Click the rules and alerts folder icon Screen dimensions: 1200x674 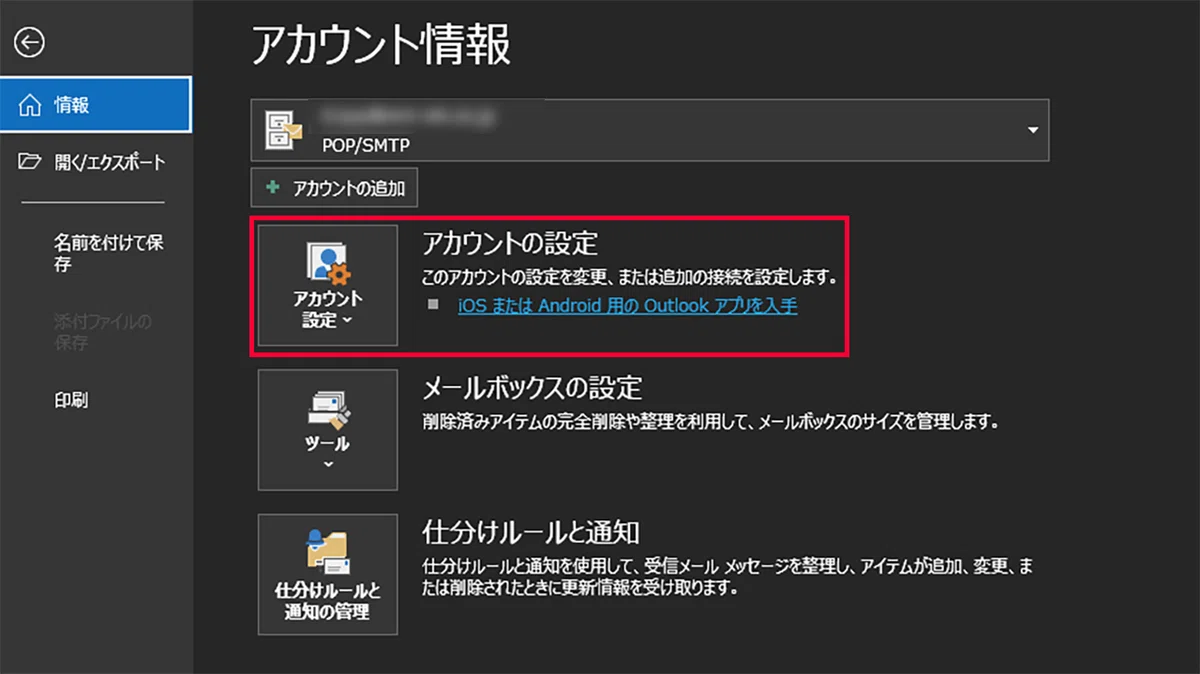point(328,553)
